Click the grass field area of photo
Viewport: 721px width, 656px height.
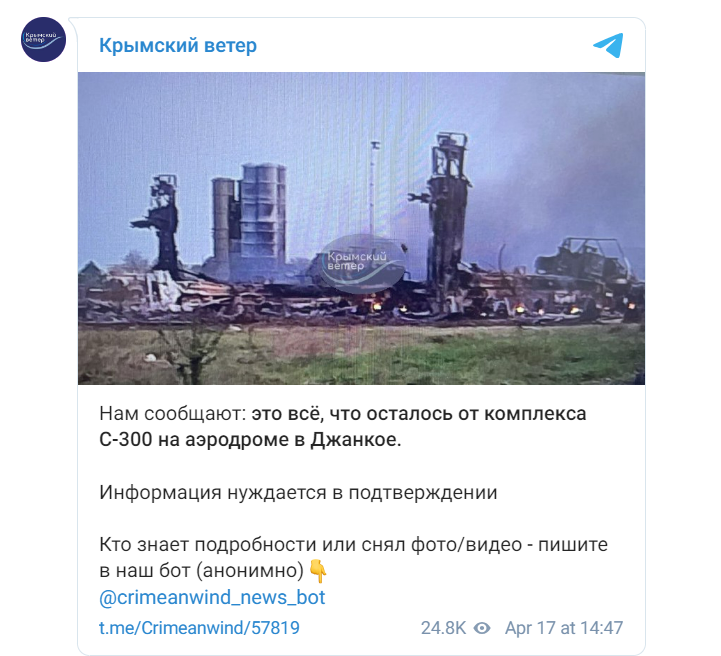pos(361,354)
